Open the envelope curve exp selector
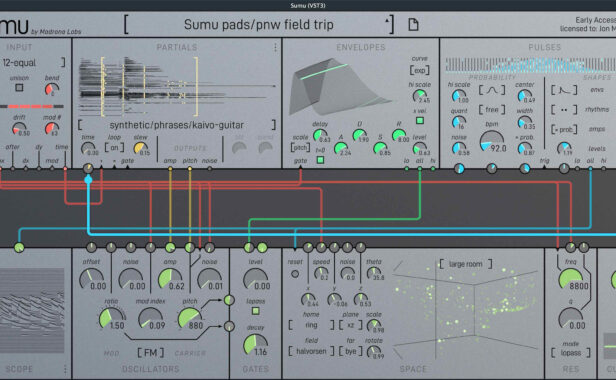The image size is (616, 380). coord(420,70)
